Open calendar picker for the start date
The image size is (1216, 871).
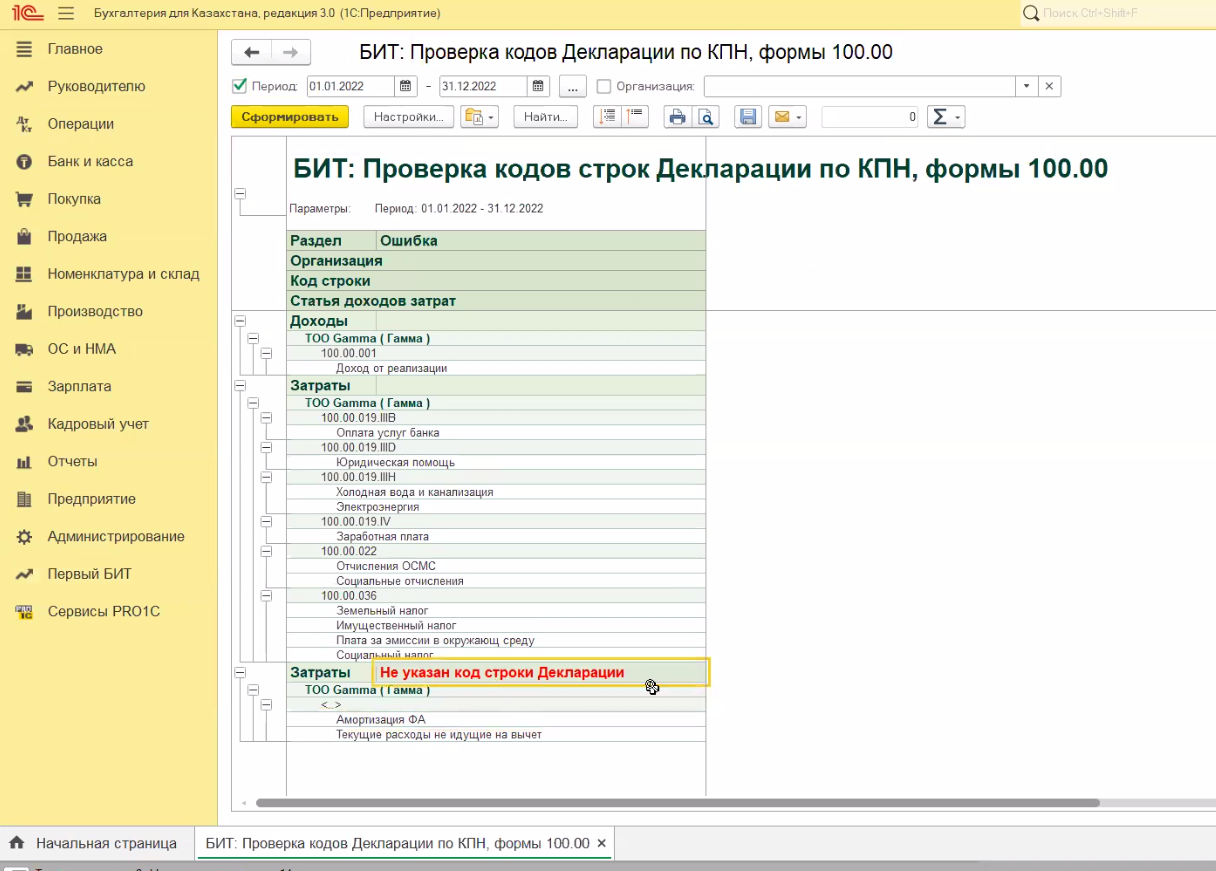[x=405, y=86]
